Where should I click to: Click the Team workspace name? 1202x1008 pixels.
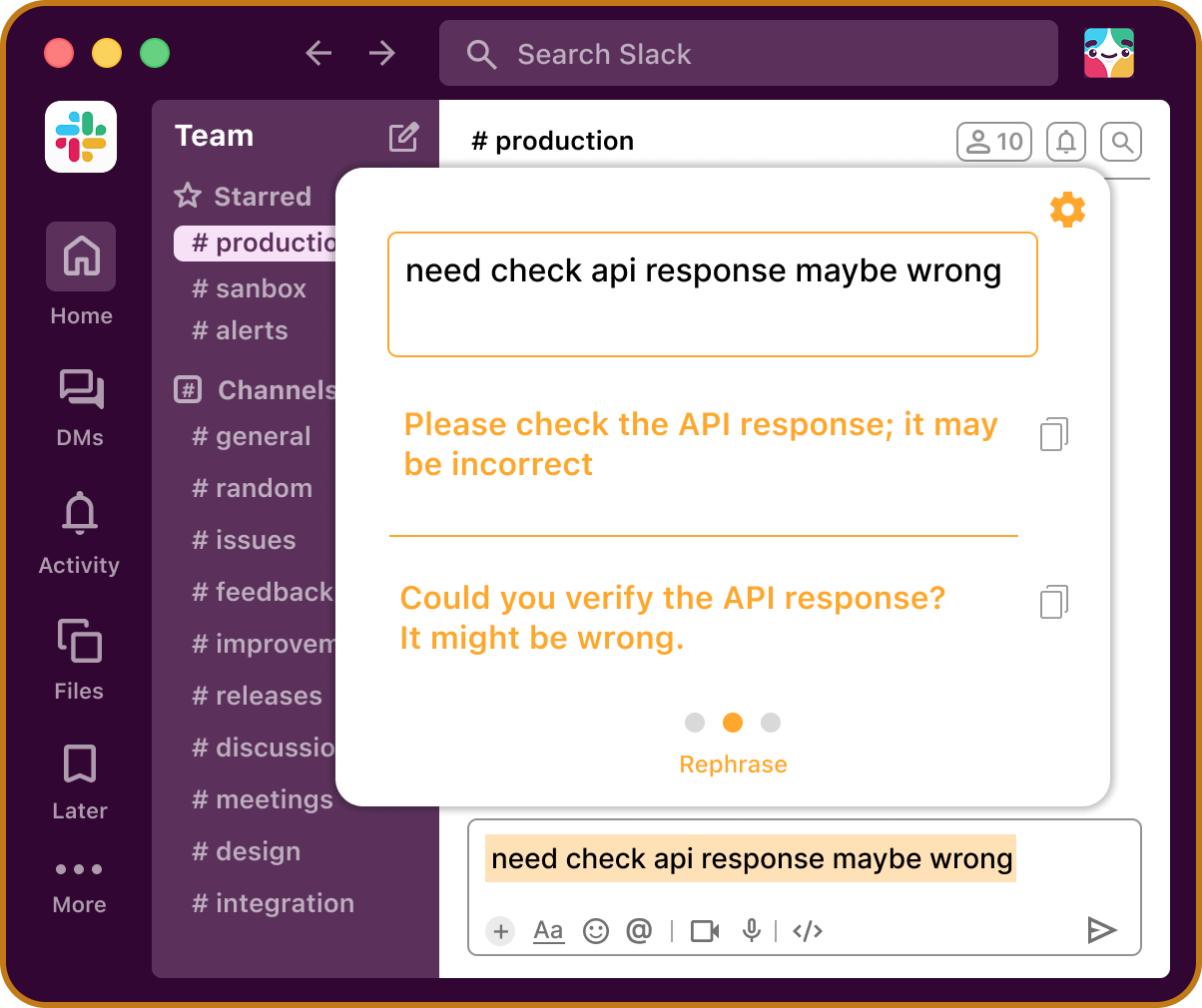pos(214,136)
